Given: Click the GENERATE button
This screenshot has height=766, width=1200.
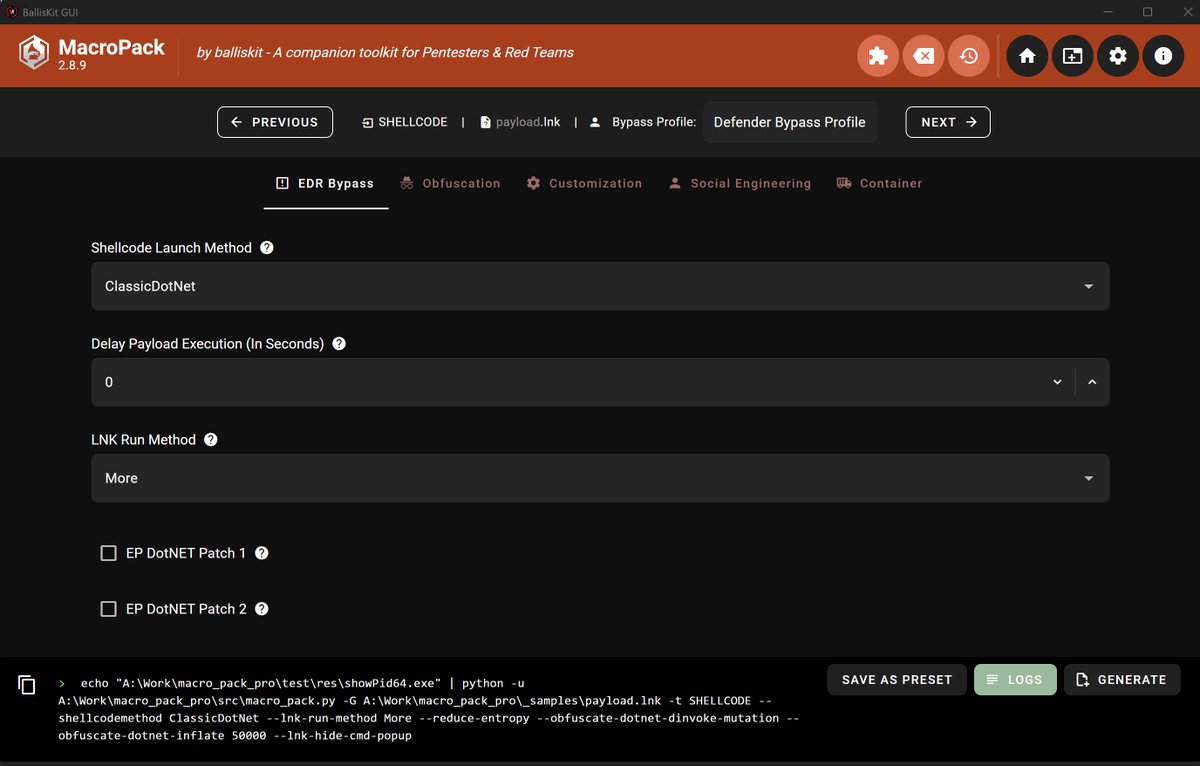Looking at the screenshot, I should [1122, 680].
